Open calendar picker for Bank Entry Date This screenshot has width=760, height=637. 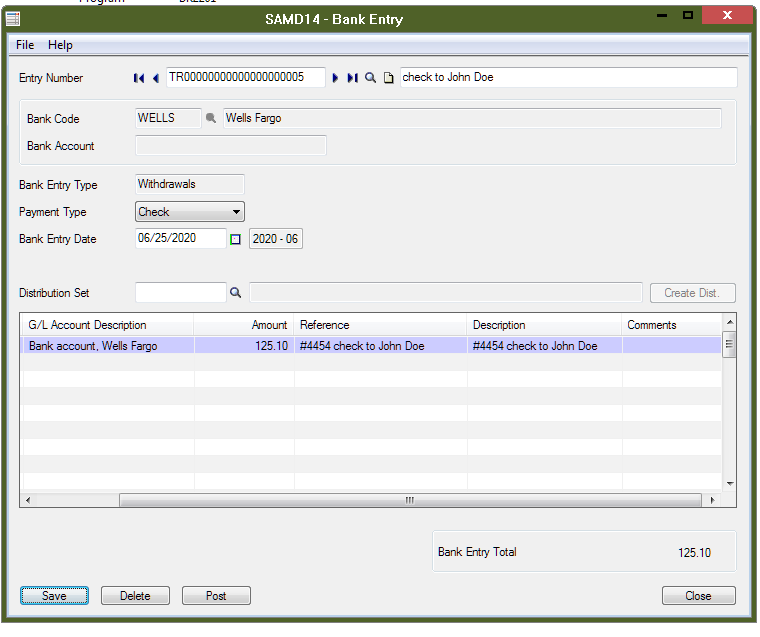point(236,239)
